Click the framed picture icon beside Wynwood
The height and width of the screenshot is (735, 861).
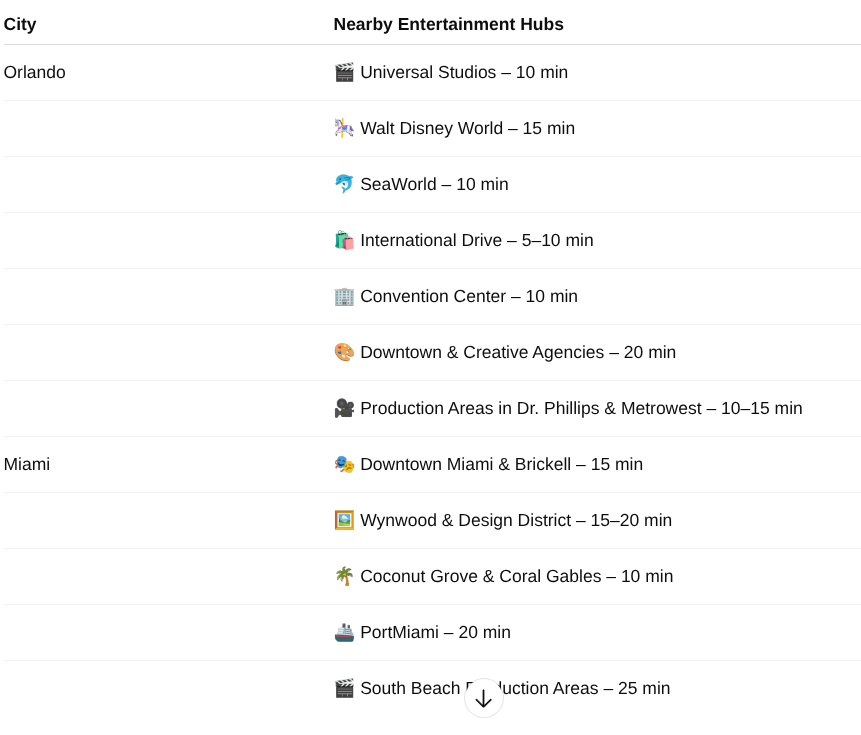344,520
